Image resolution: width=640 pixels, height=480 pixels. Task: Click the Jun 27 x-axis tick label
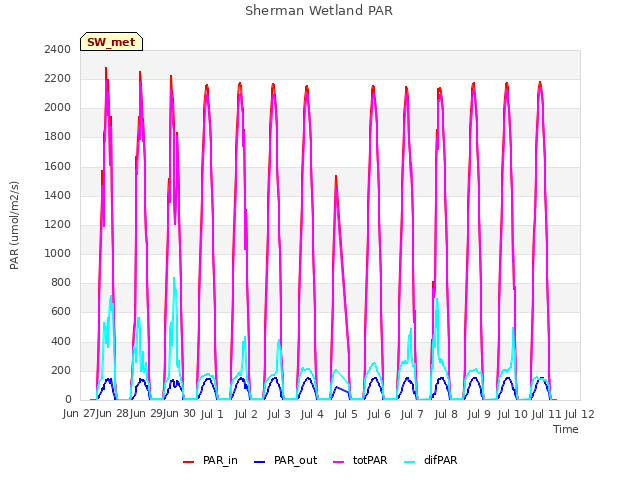pyautogui.click(x=79, y=414)
